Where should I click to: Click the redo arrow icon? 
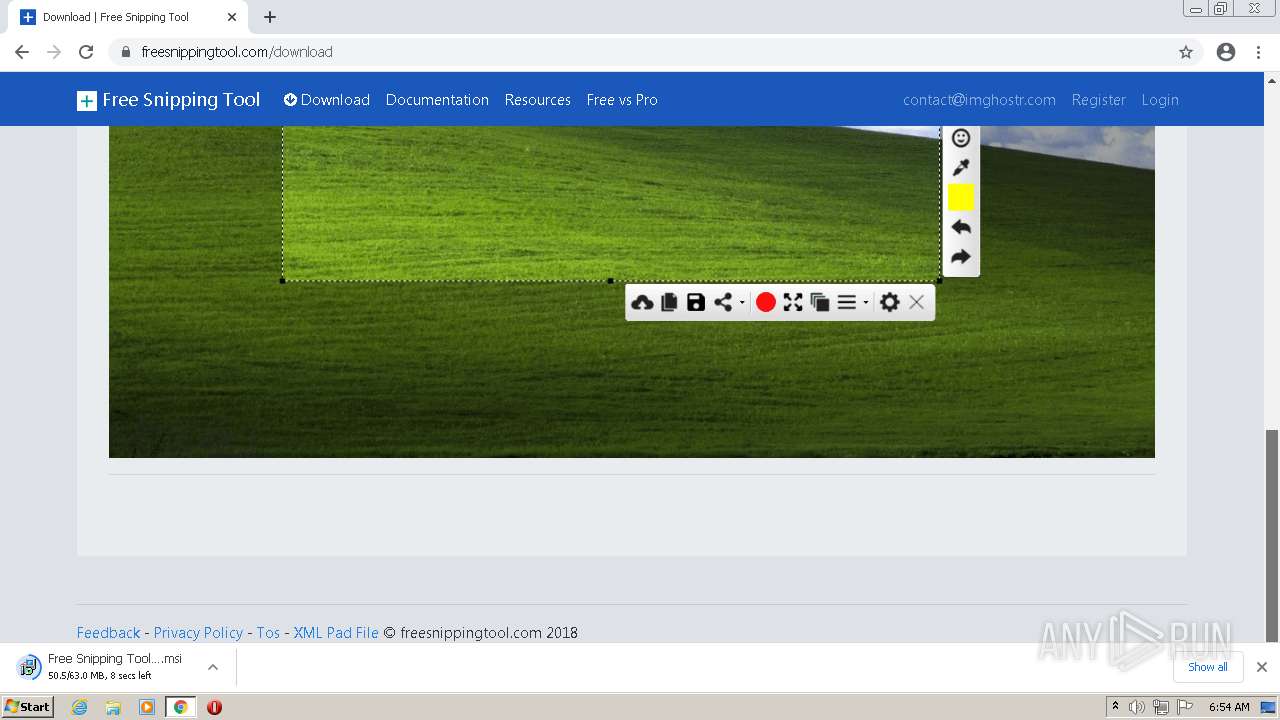[x=961, y=257]
